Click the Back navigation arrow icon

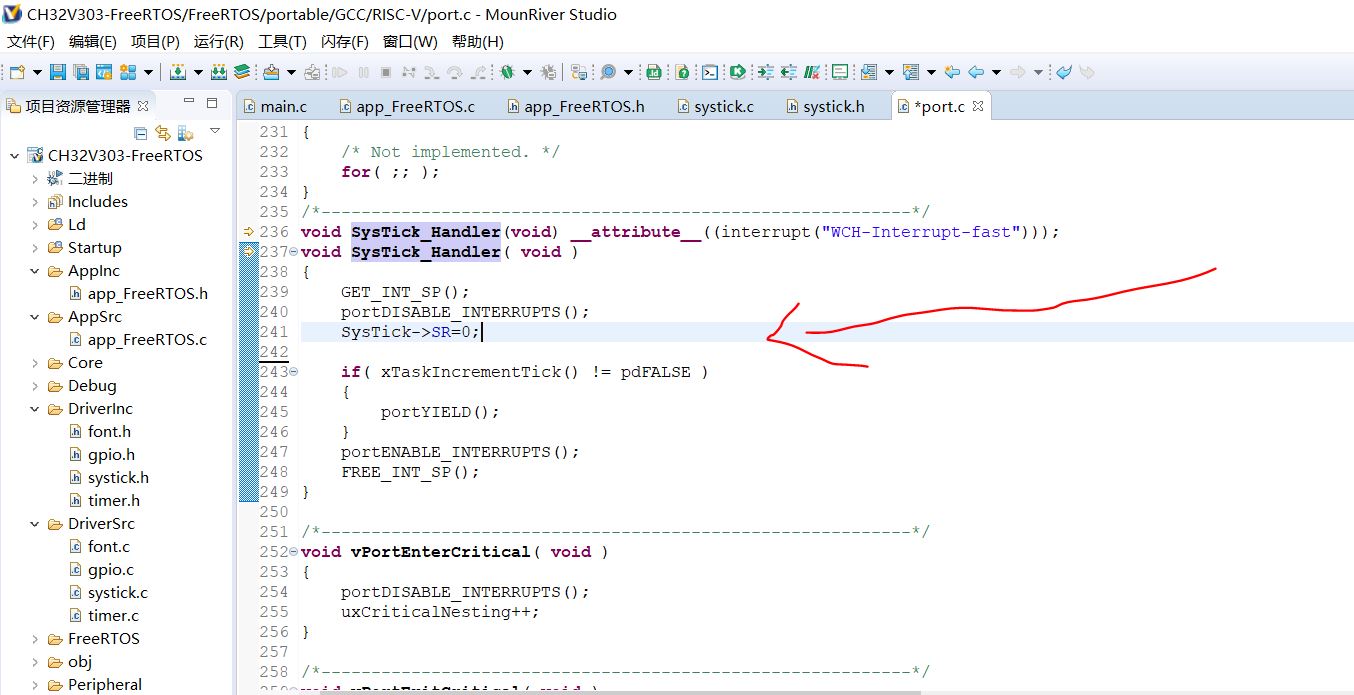click(975, 72)
